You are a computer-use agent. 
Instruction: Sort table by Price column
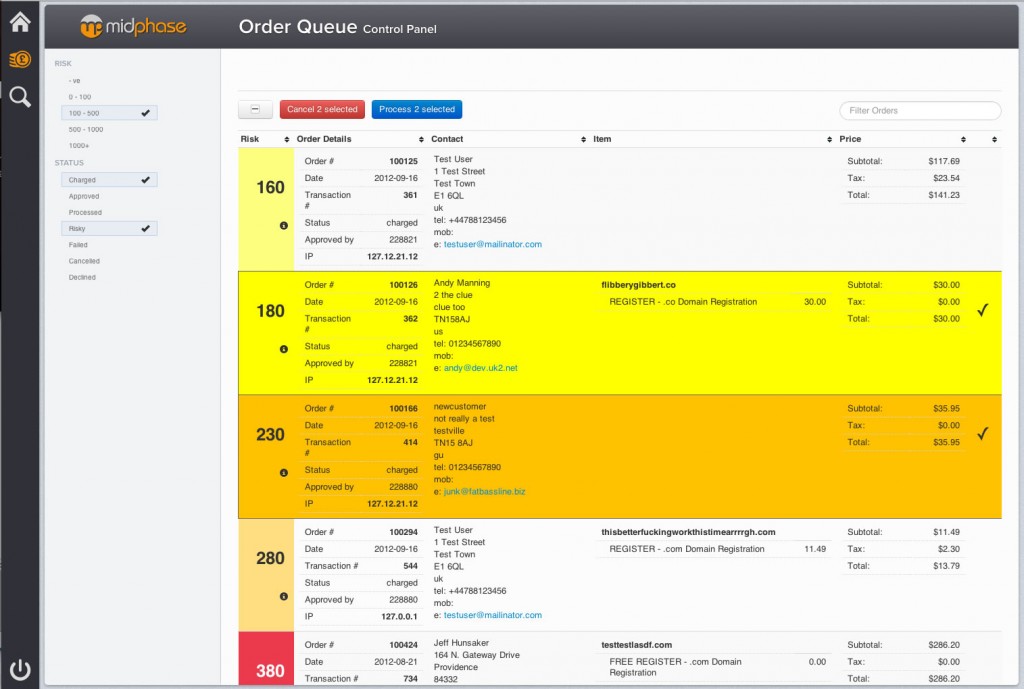850,139
